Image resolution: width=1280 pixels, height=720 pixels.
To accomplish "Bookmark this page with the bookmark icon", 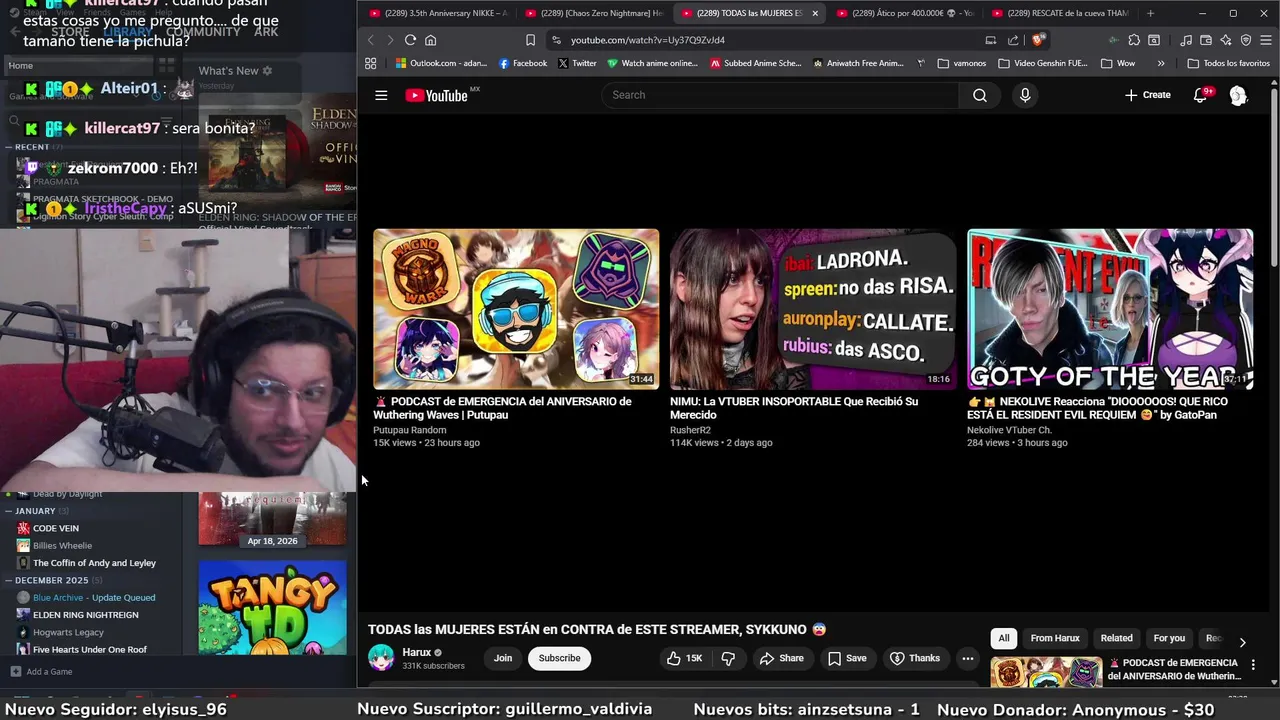I will click(x=530, y=40).
